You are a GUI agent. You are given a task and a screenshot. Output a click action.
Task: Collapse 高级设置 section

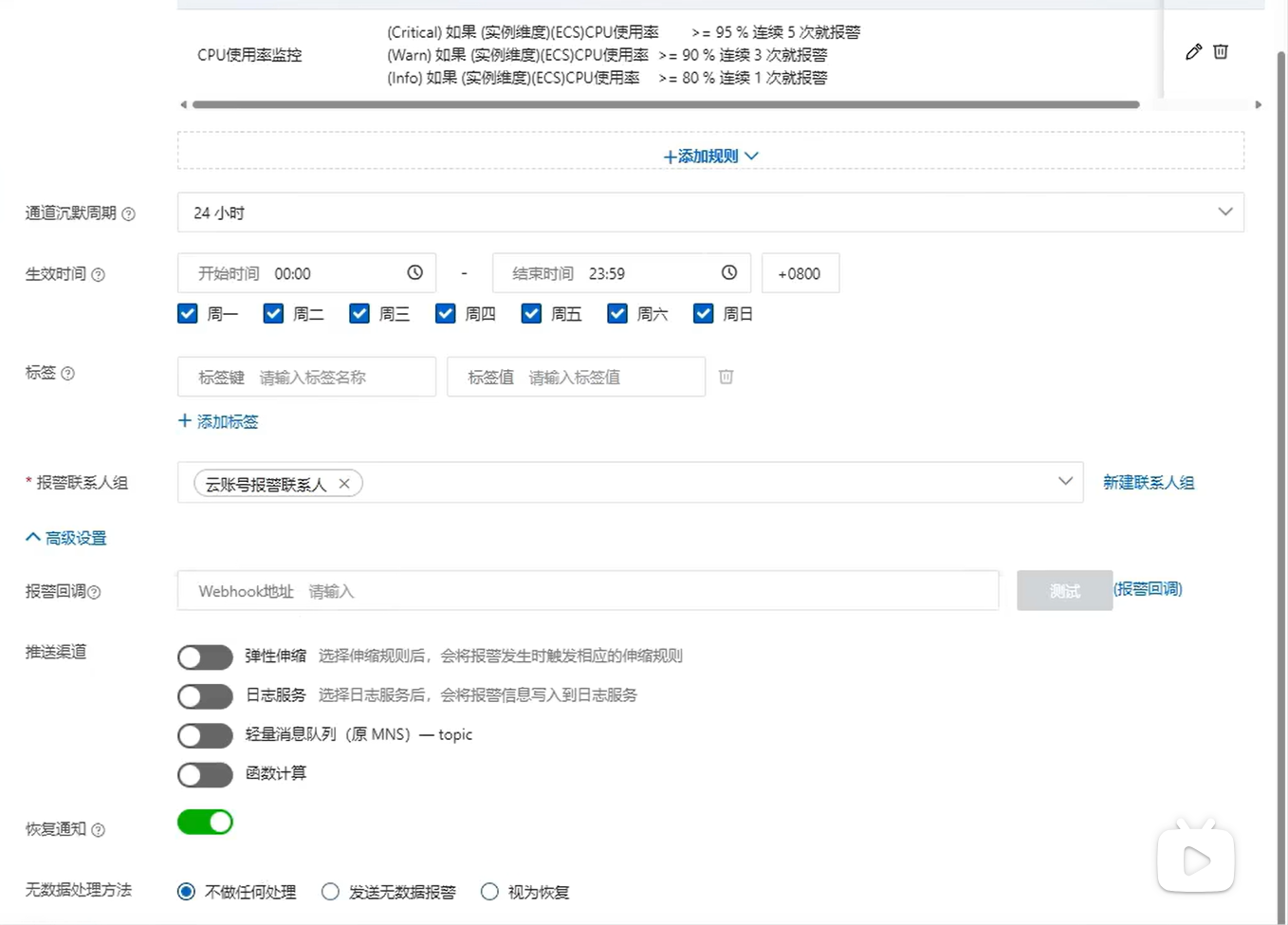[x=65, y=538]
